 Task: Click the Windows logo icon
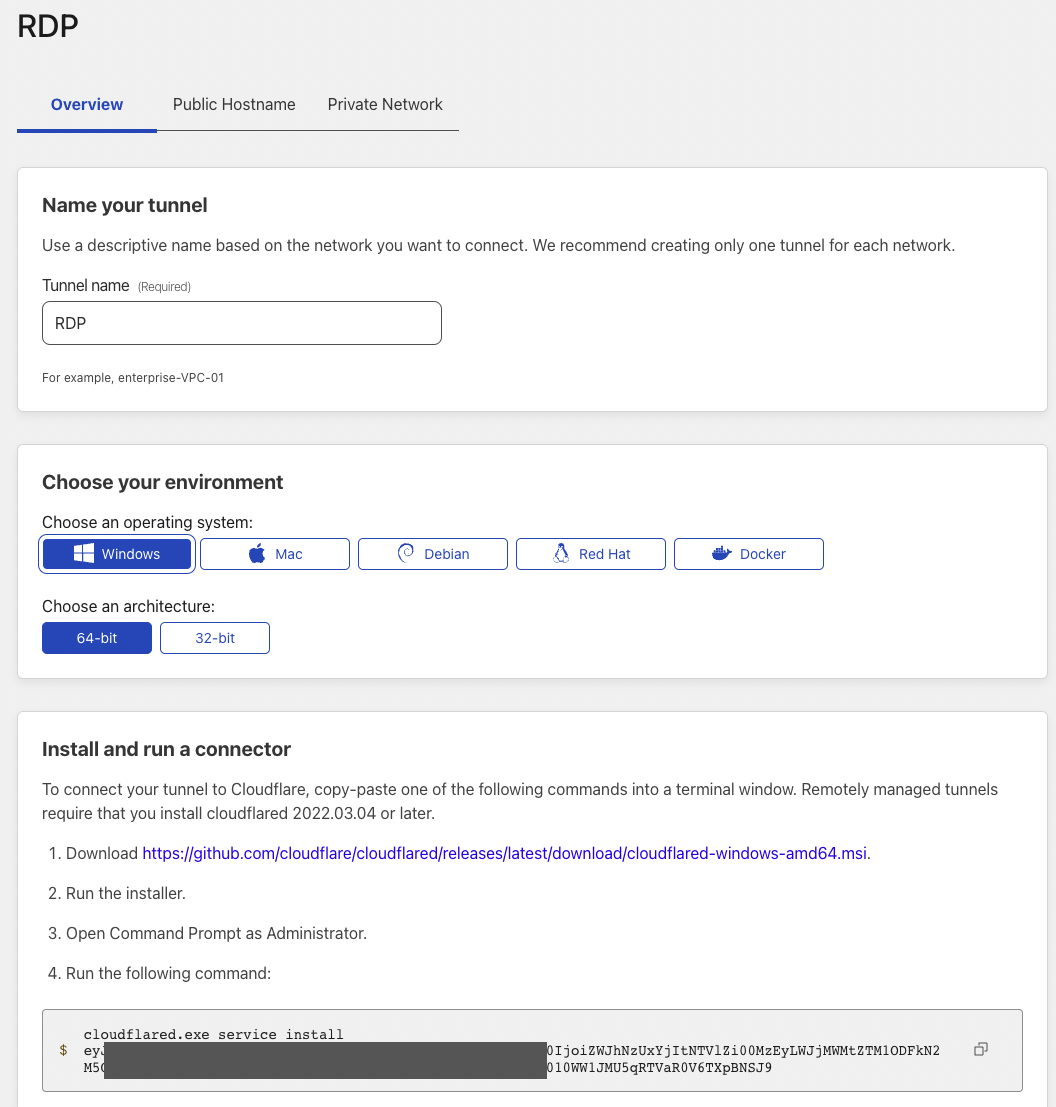pyautogui.click(x=84, y=554)
